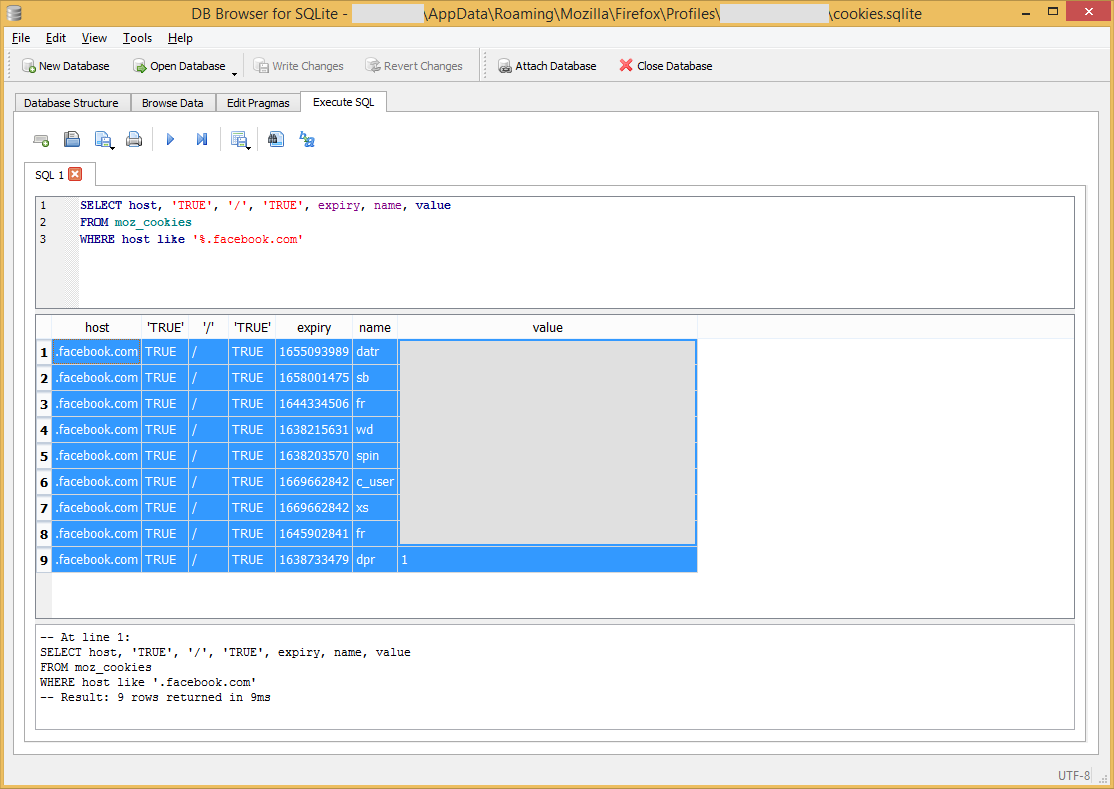
Task: Switch to Database Structure tab
Action: coord(72,103)
